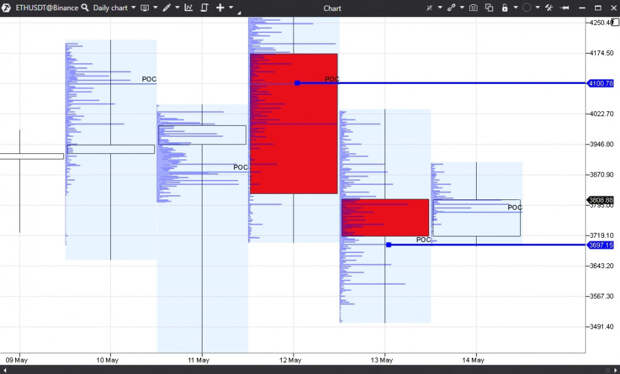Click the POC label on 11 May profile

[240, 167]
